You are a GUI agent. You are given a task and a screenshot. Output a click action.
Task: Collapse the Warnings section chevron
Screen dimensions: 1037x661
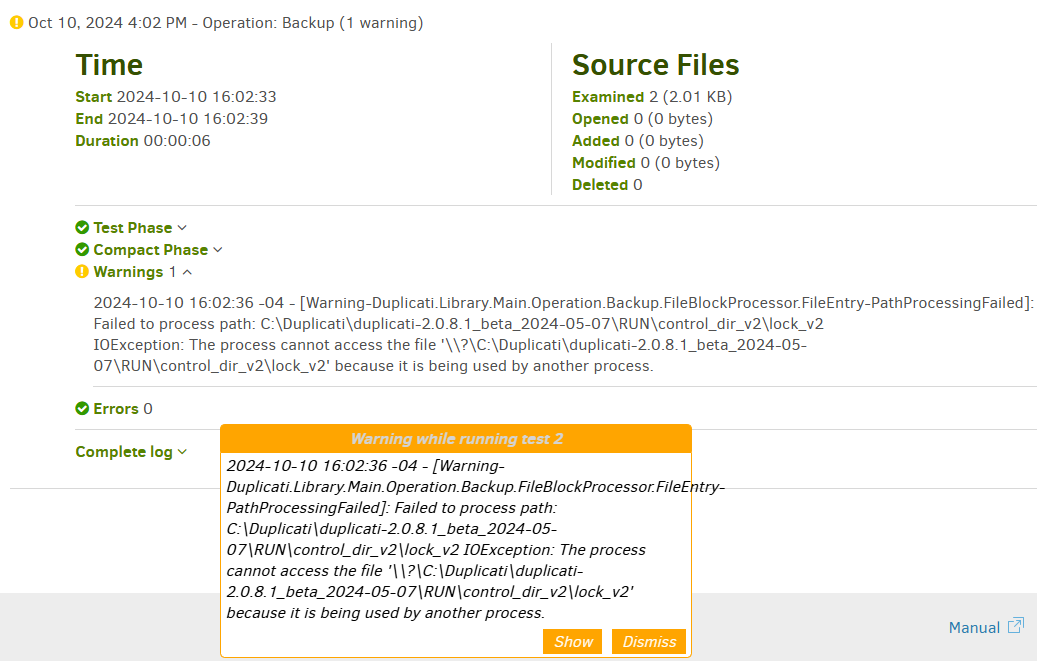point(187,272)
